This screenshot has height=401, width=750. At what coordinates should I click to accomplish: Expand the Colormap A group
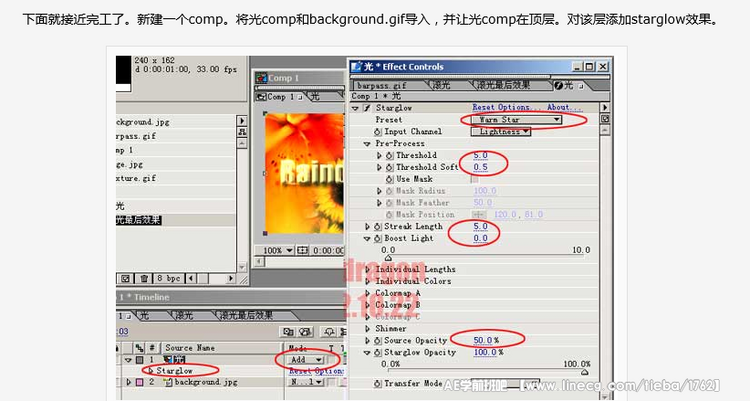tap(367, 293)
